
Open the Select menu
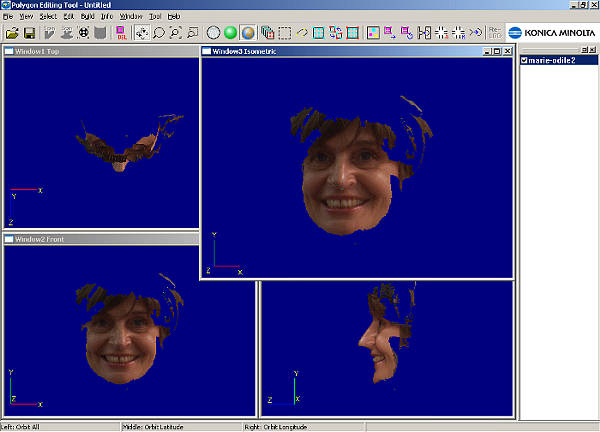[x=47, y=17]
